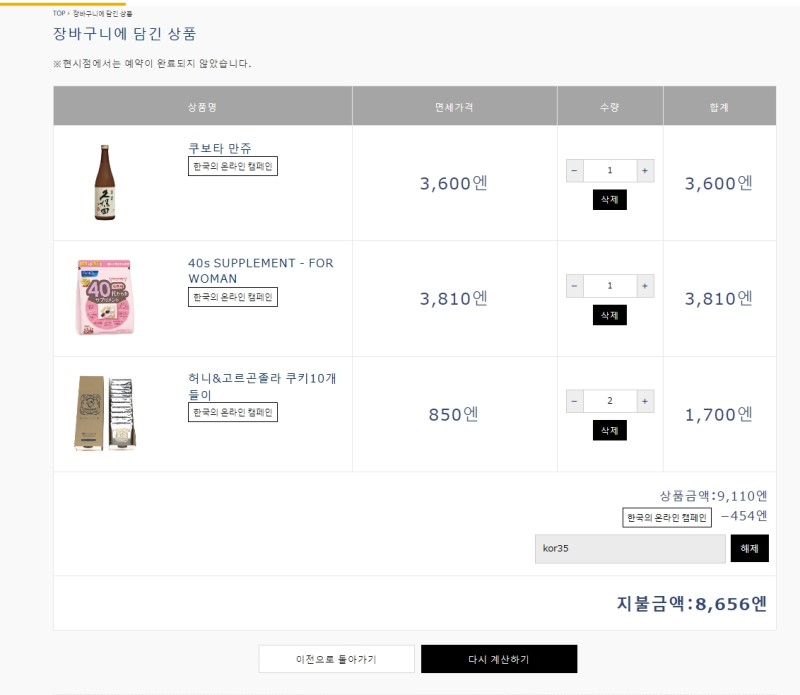Click the kor35 coupon code field
The height and width of the screenshot is (695, 800).
tap(630, 549)
